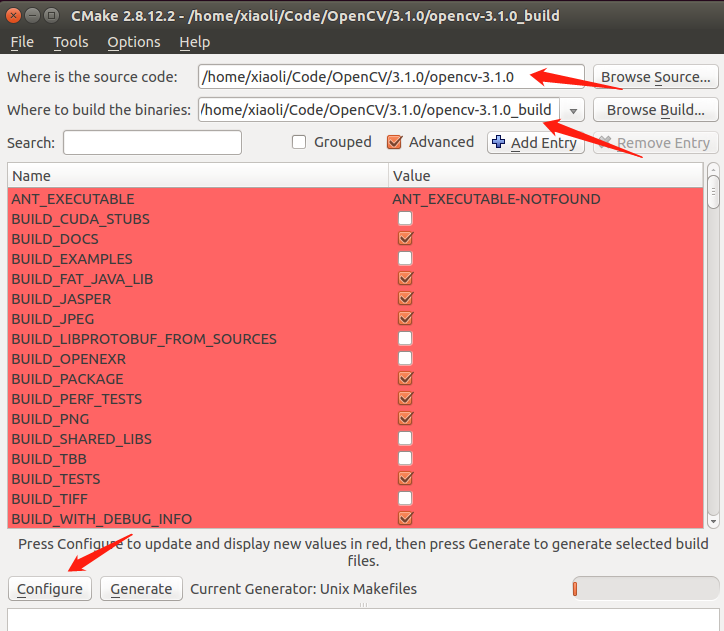
Task: Click the build binaries path field
Action: click(379, 110)
